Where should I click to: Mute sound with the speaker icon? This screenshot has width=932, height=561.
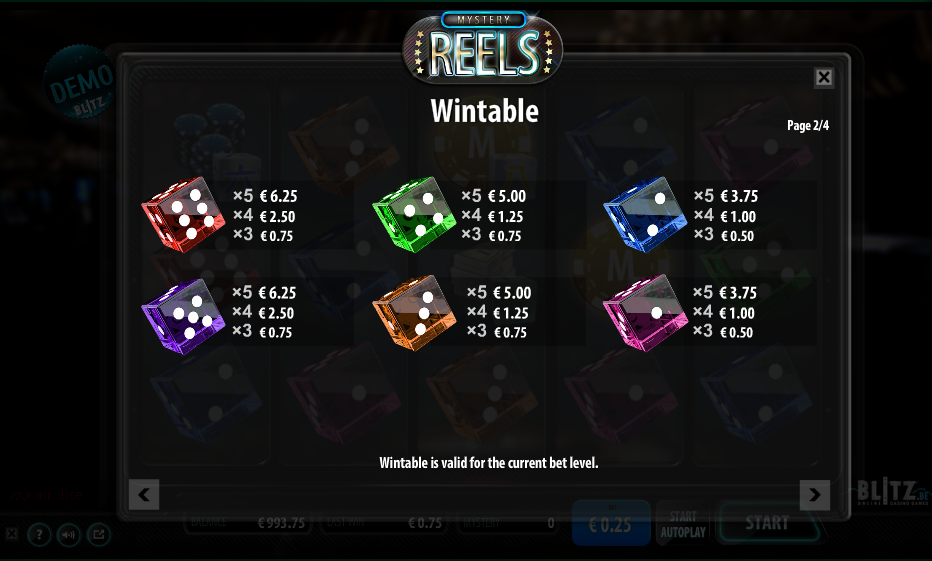pos(68,535)
